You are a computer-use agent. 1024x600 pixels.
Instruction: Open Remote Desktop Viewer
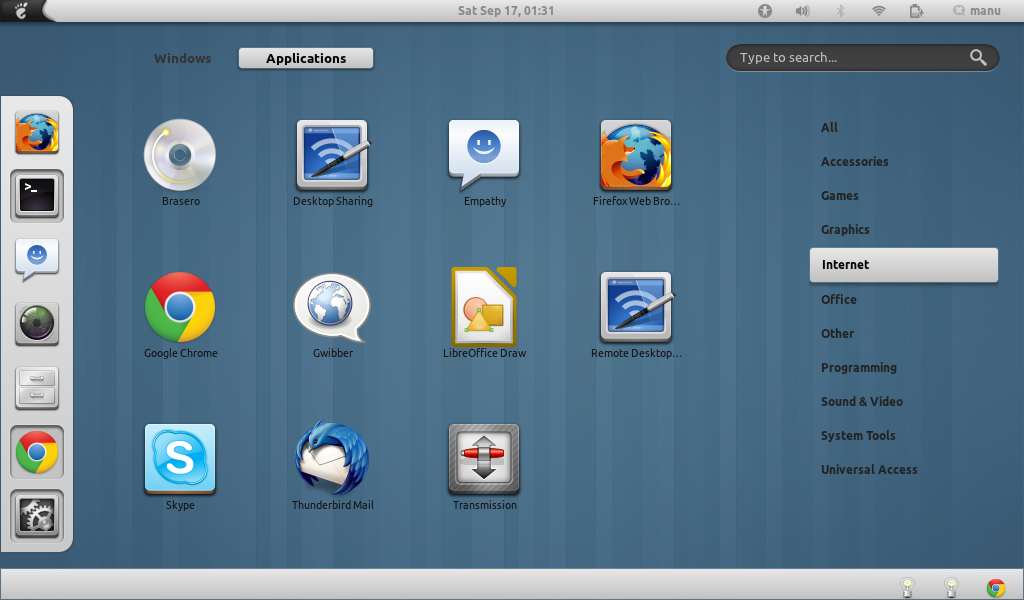coord(636,307)
